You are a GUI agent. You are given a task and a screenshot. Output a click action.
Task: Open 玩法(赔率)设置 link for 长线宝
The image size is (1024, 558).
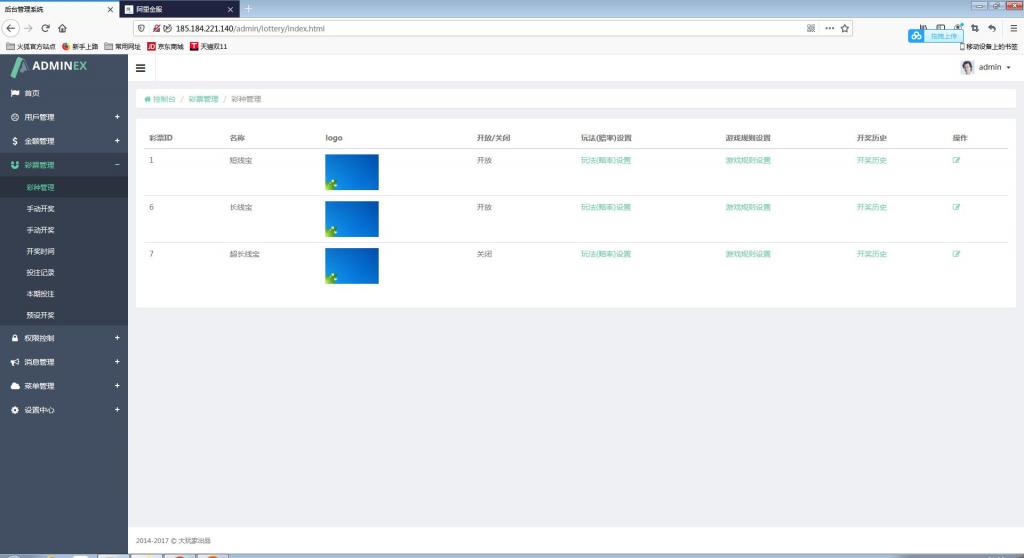coord(606,207)
